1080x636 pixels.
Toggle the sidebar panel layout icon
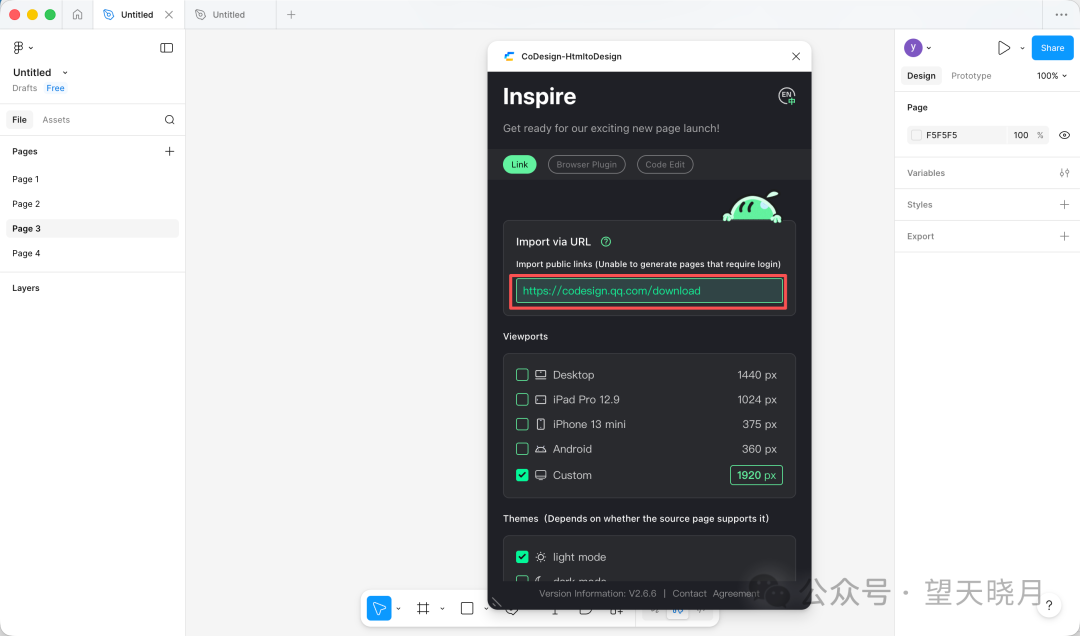[x=167, y=48]
